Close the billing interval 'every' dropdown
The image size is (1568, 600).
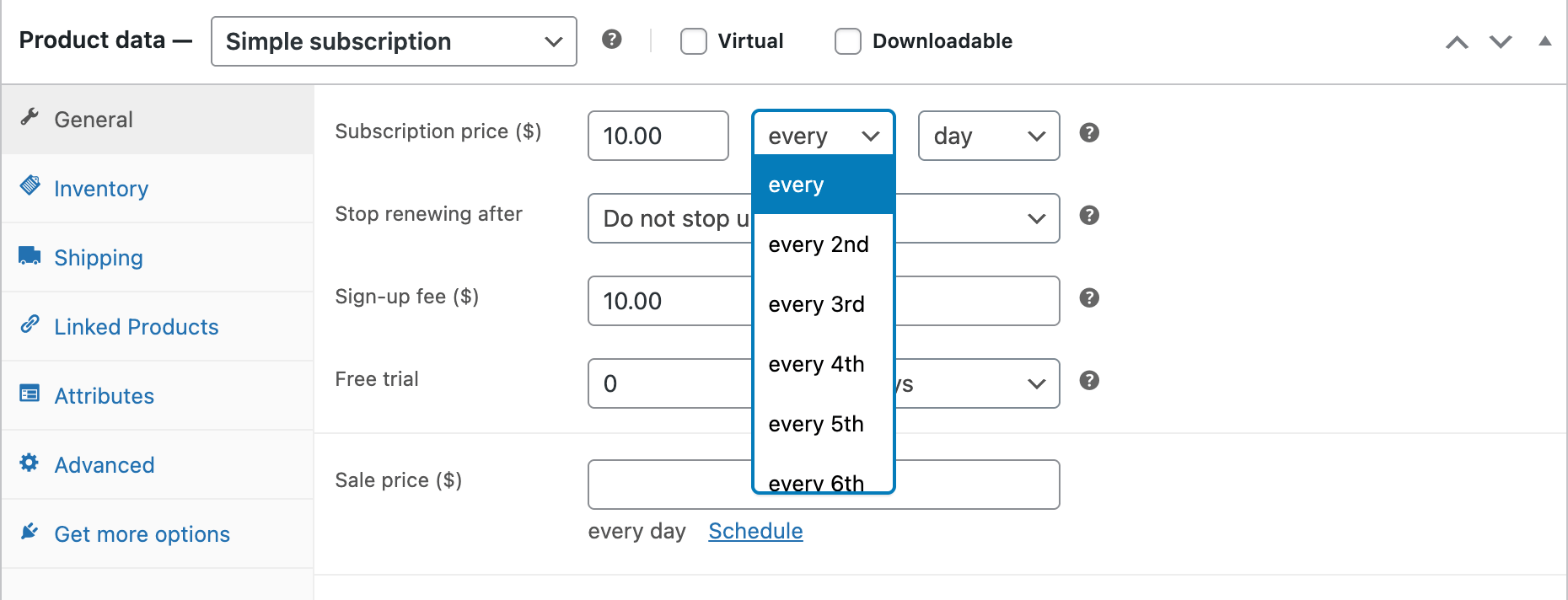pos(823,135)
